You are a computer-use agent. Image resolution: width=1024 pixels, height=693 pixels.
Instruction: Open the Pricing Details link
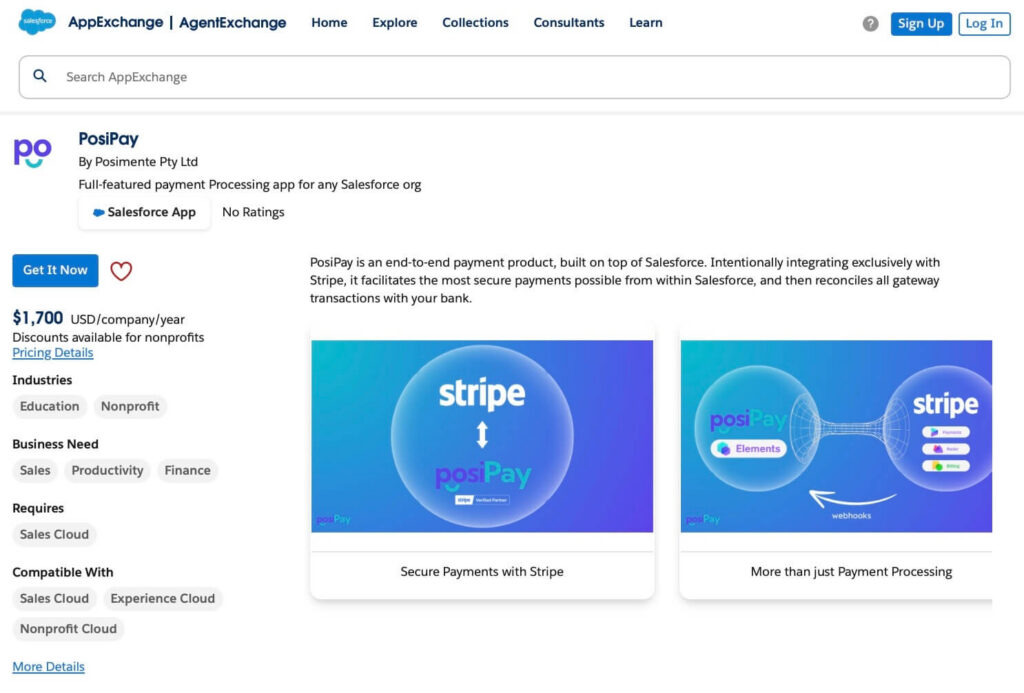point(53,353)
